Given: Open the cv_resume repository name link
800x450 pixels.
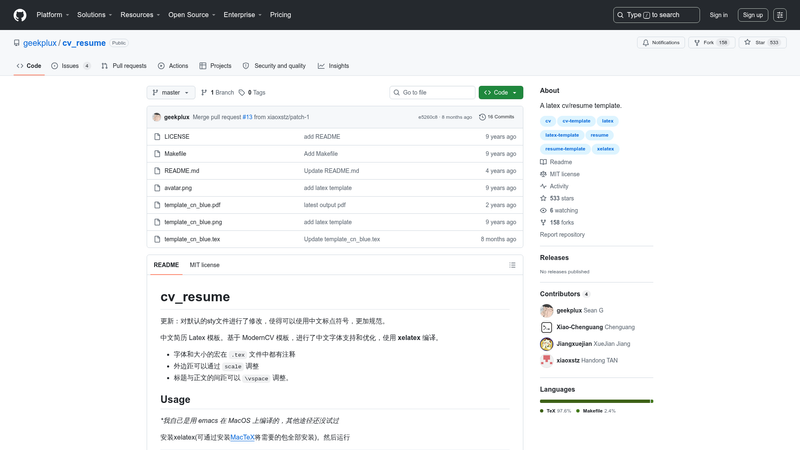Looking at the screenshot, I should [84, 43].
